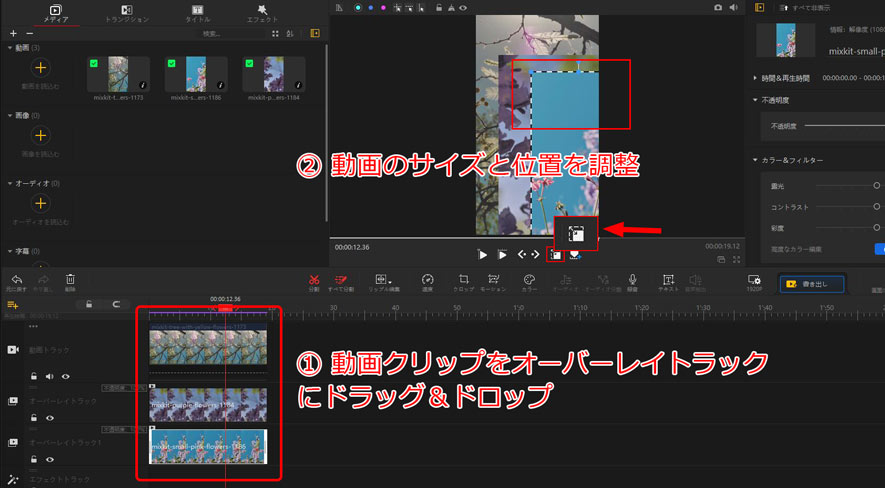
Task: Open the Color (カラー) palette tool
Action: pos(529,279)
